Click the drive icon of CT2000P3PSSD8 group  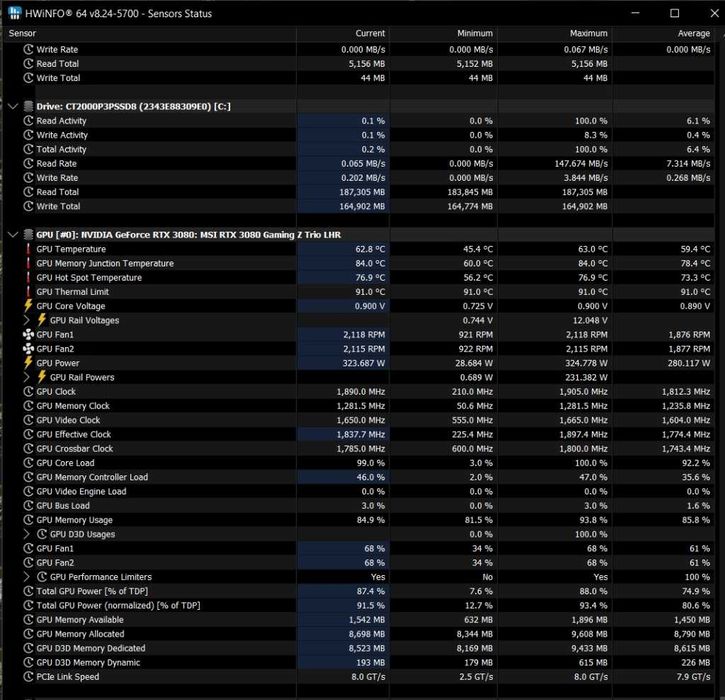click(29, 106)
